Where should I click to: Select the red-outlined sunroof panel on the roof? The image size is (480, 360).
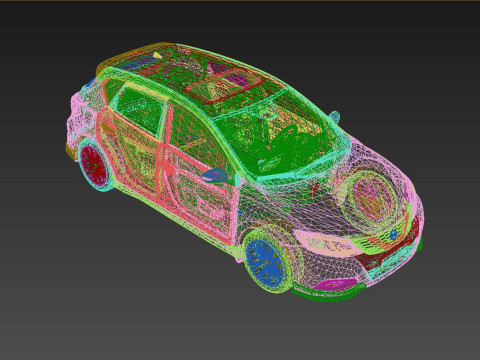point(223,85)
